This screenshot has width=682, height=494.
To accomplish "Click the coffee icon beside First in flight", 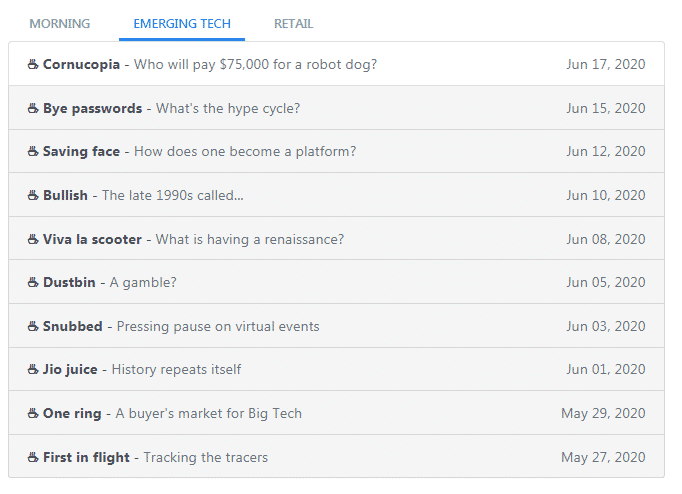I will [33, 457].
